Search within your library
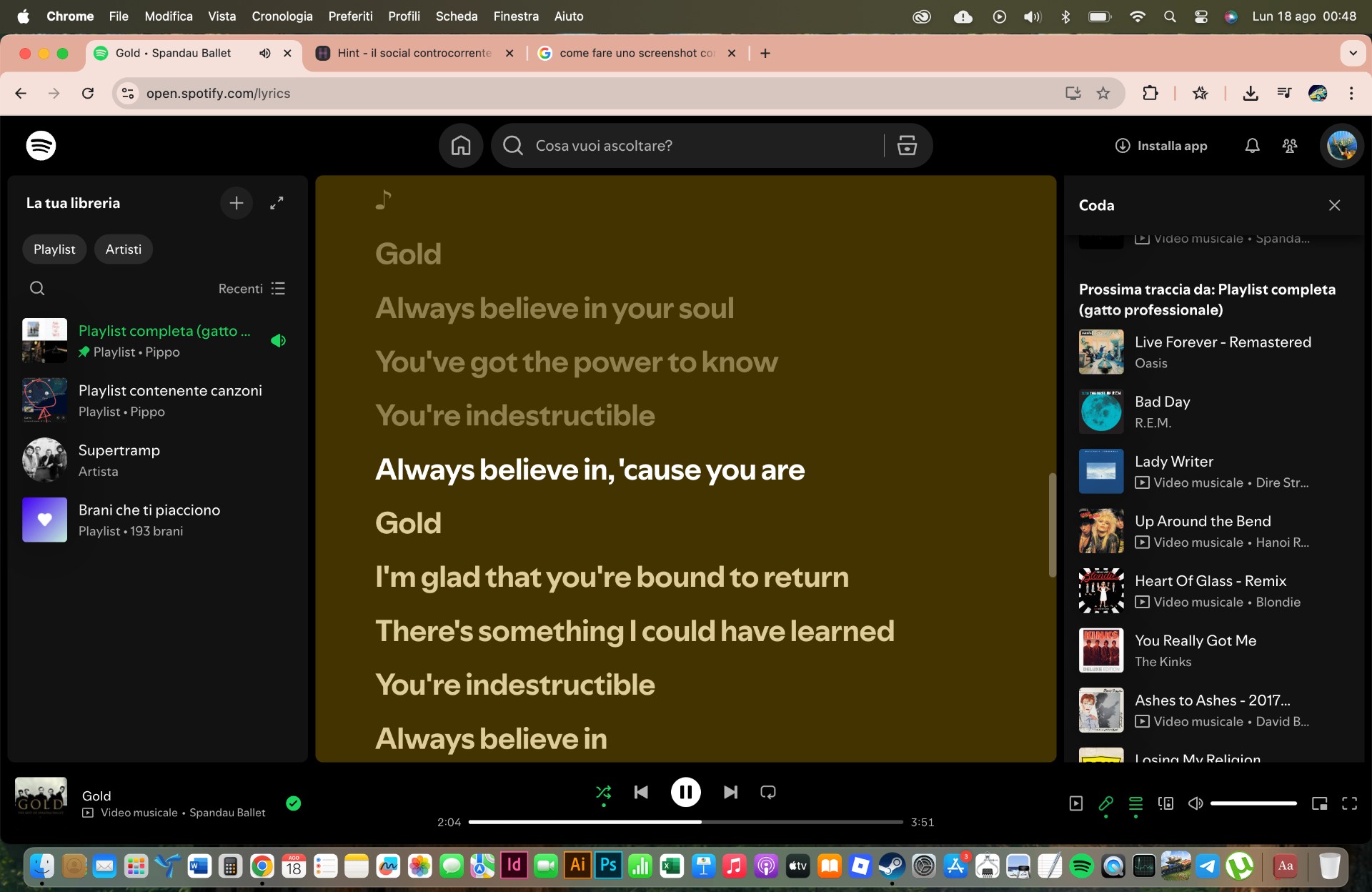 click(x=37, y=288)
